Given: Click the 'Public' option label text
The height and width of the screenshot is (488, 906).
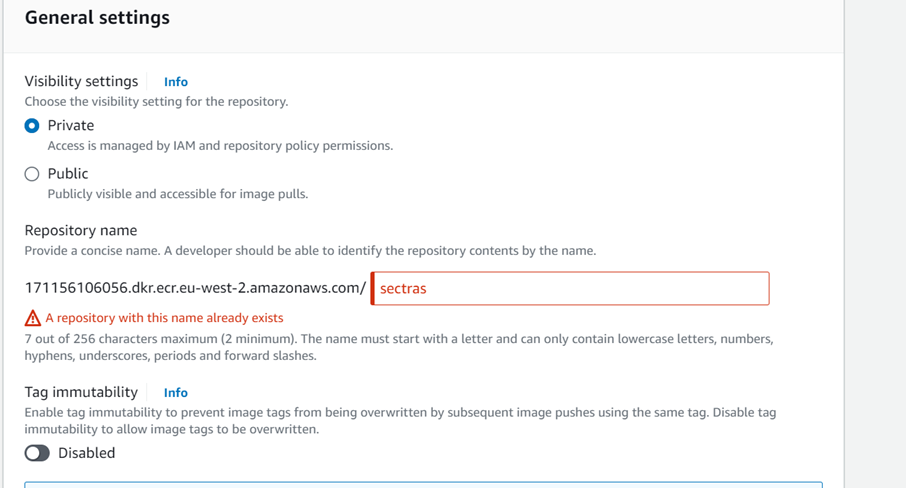Looking at the screenshot, I should pos(68,174).
